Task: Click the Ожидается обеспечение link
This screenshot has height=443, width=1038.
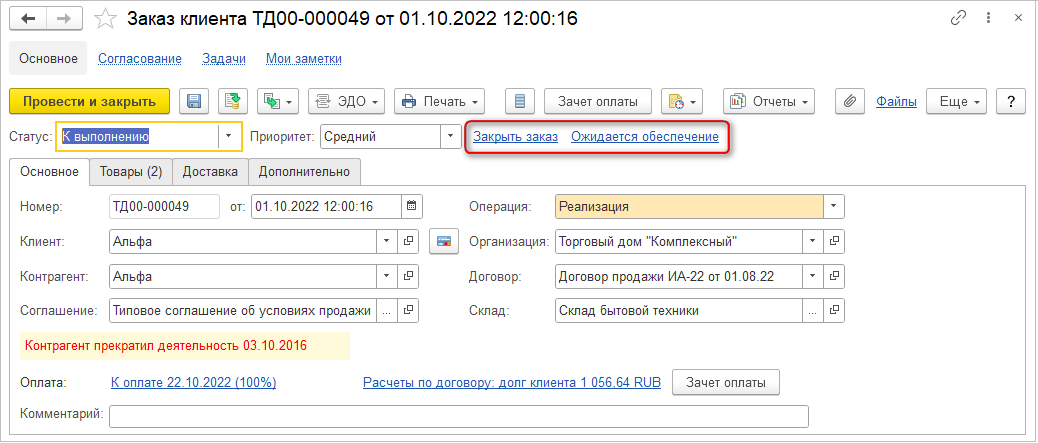Action: pyautogui.click(x=645, y=137)
